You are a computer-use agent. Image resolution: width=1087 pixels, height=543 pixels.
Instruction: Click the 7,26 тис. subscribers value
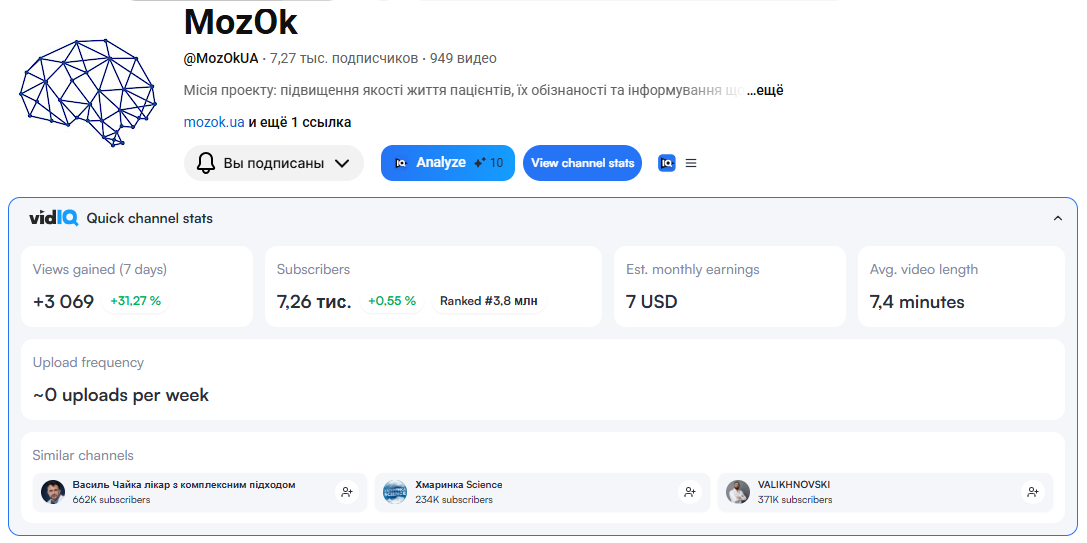coord(314,302)
